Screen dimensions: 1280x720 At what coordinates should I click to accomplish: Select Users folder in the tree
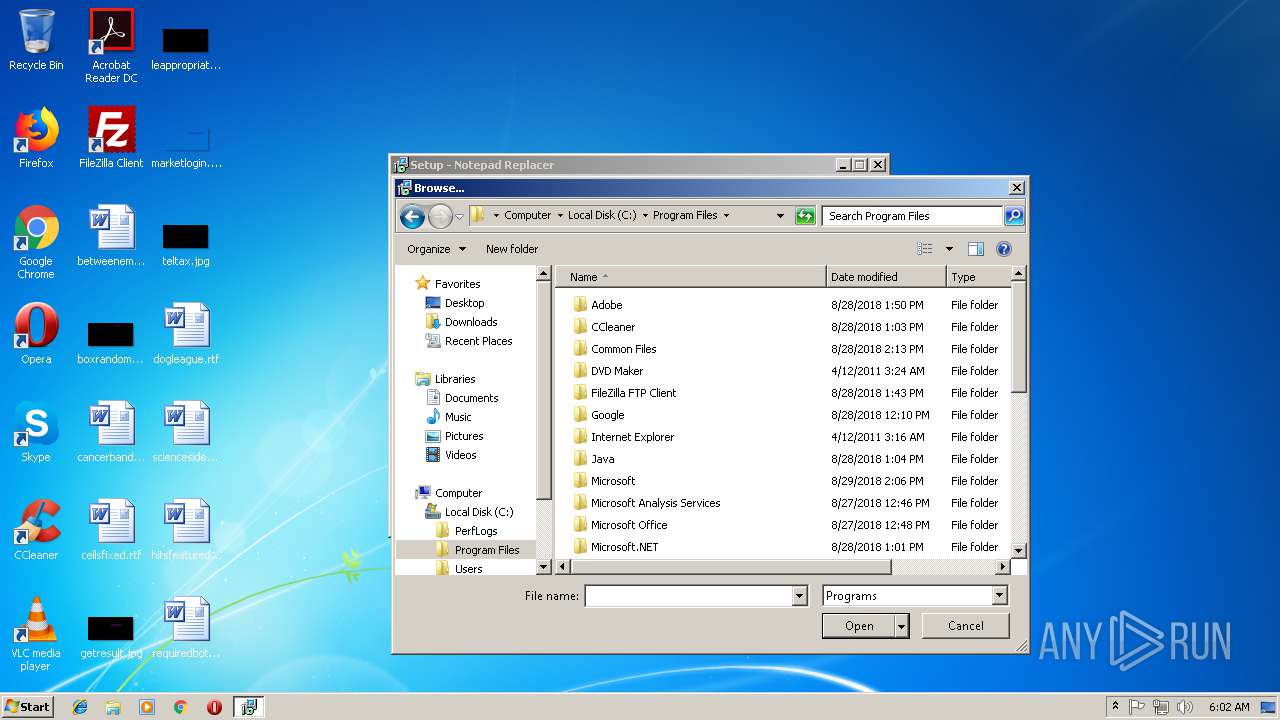(x=468, y=569)
